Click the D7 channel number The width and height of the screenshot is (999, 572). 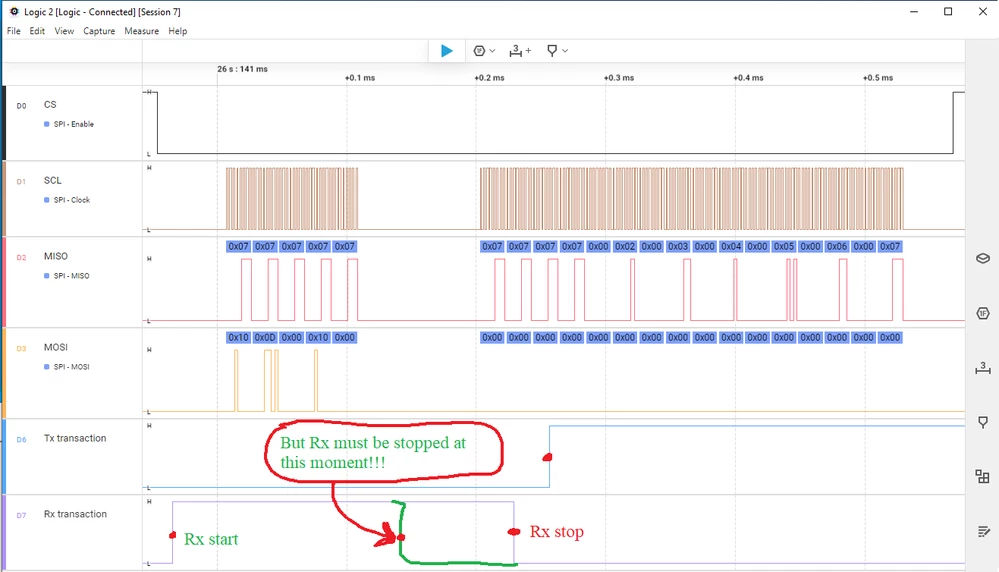tap(22, 516)
